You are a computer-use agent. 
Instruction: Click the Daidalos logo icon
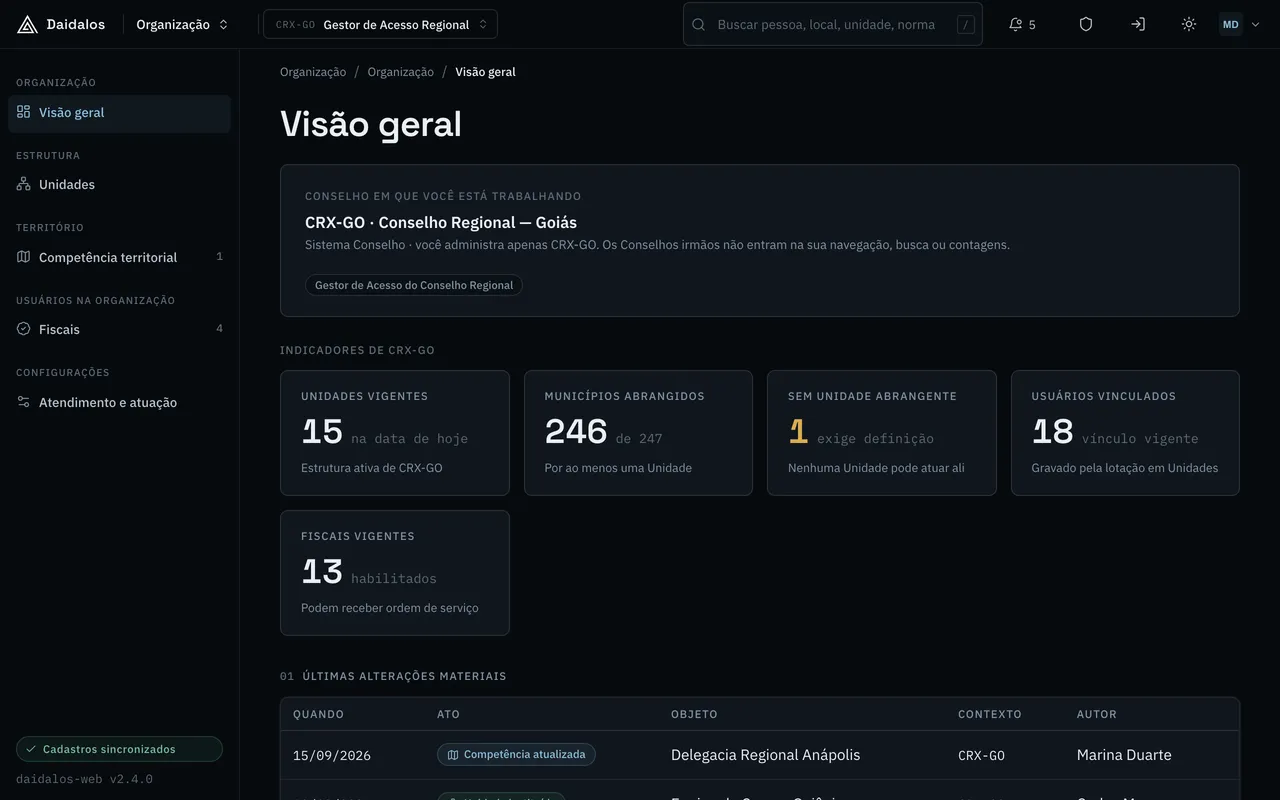[x=27, y=24]
